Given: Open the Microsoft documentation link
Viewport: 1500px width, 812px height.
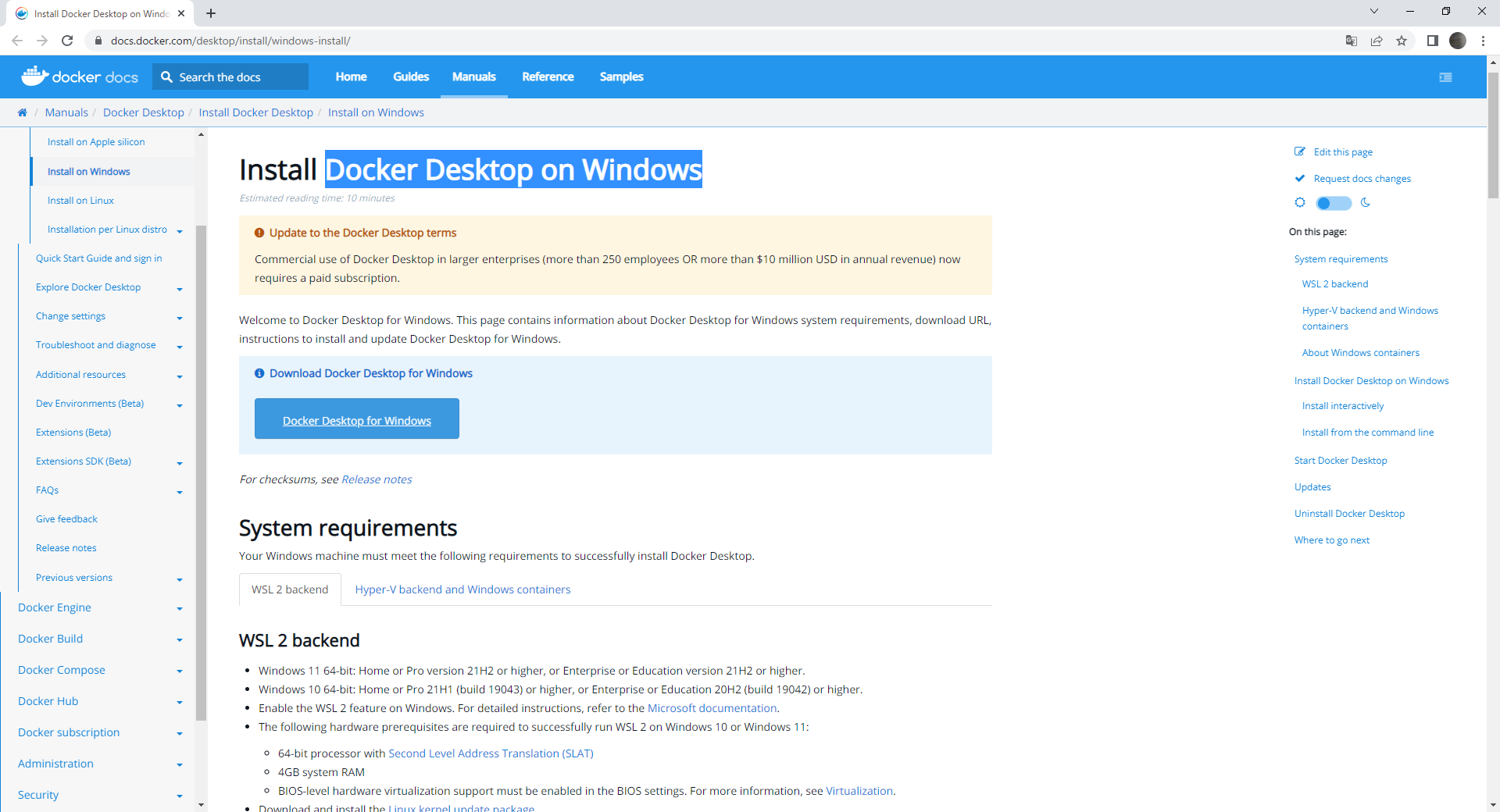Looking at the screenshot, I should click(712, 708).
